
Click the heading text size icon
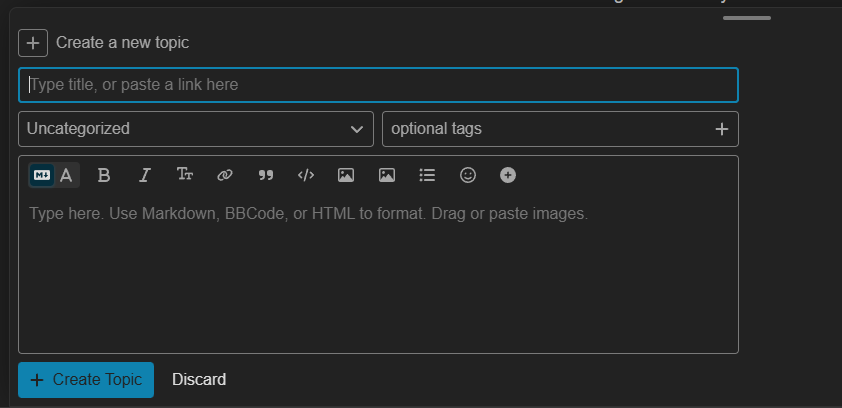click(185, 175)
